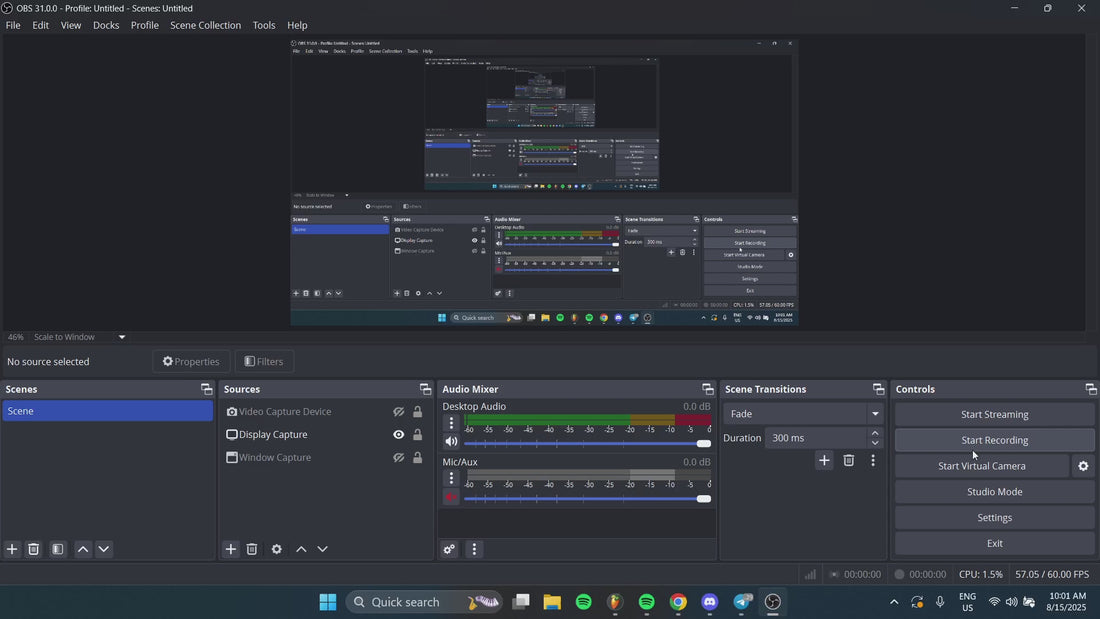Screen dimensions: 1100x619
Task: Move source down arrow in Sources dock
Action: (322, 549)
